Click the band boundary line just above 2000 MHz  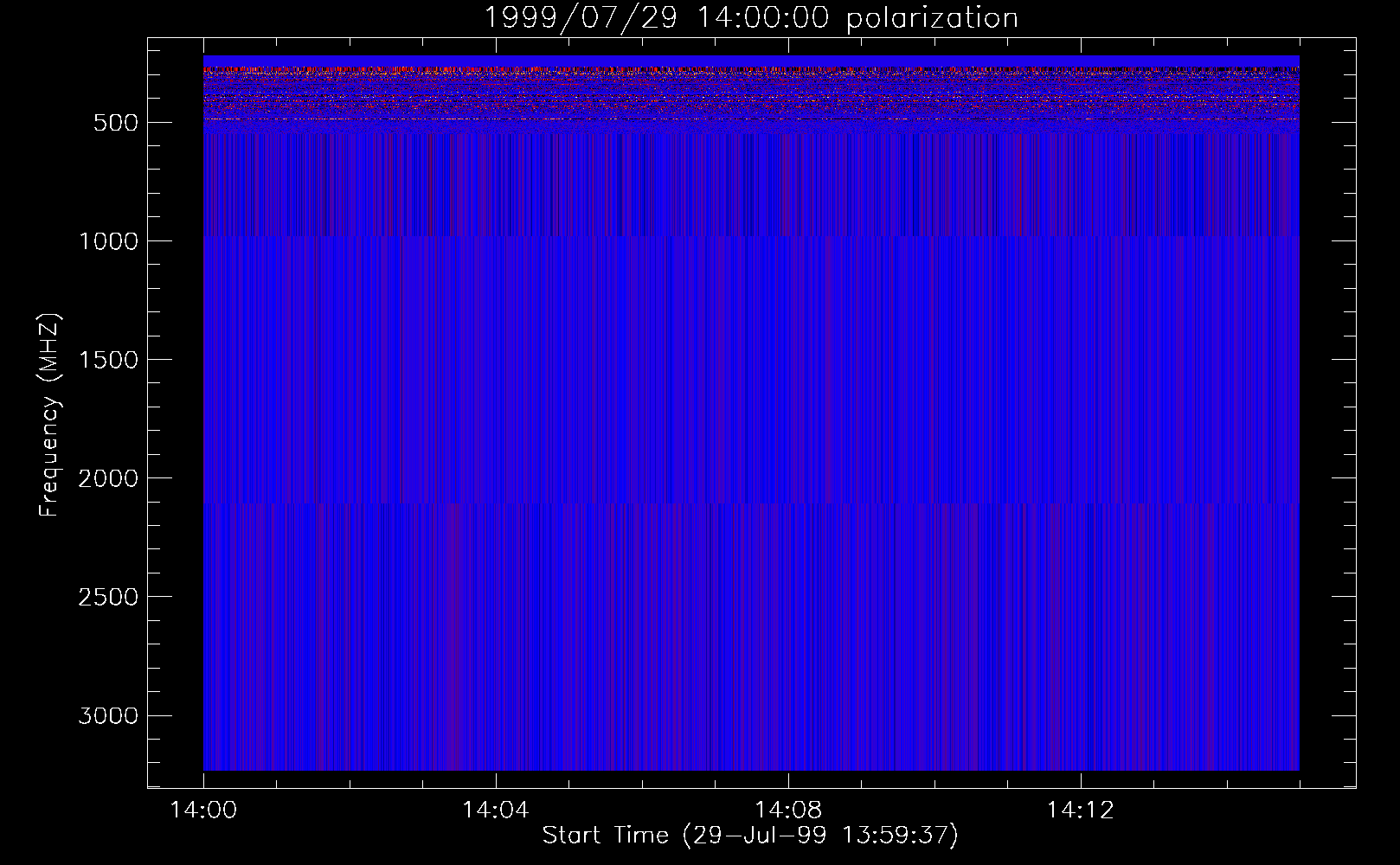[x=750, y=503]
